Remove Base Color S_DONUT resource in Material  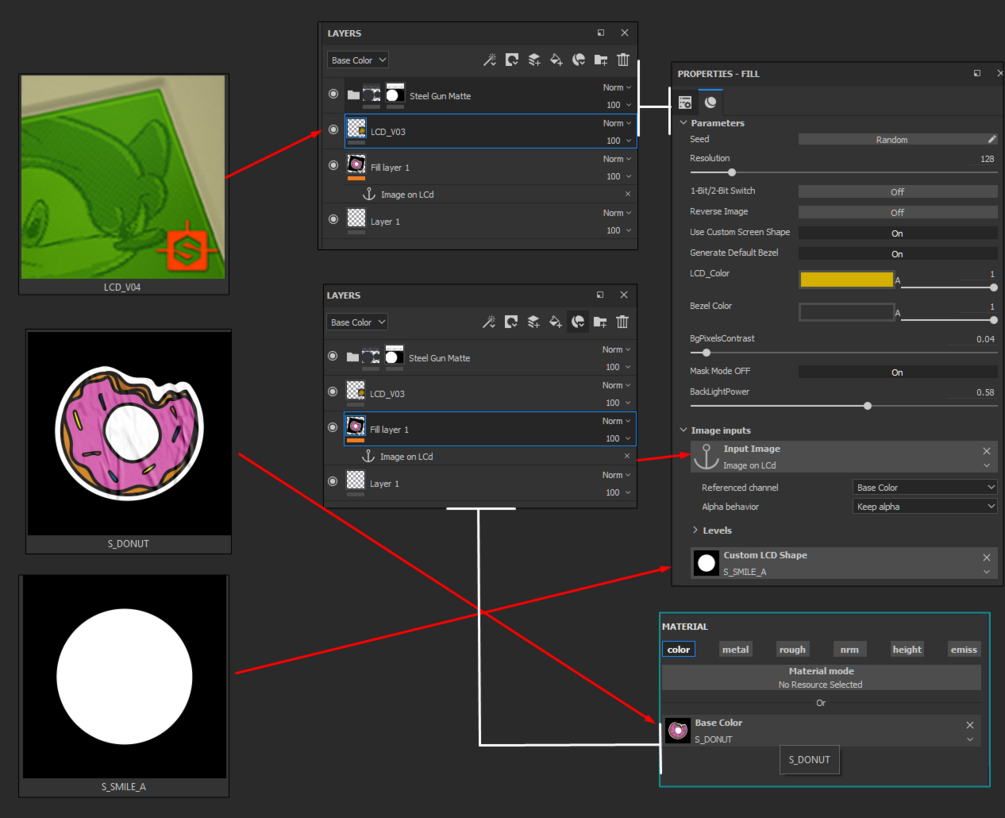click(970, 724)
